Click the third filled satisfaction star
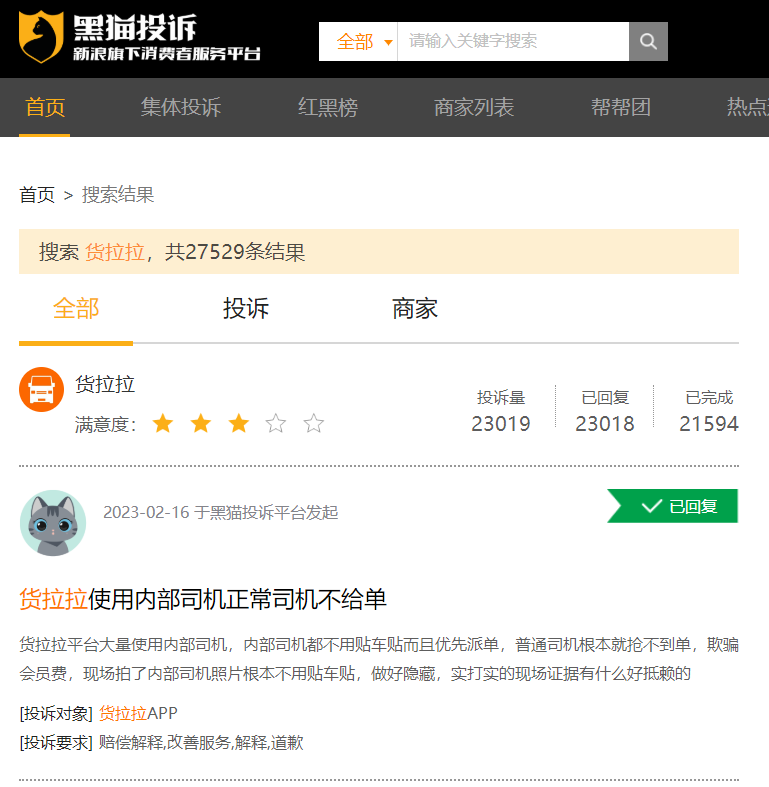 [238, 423]
